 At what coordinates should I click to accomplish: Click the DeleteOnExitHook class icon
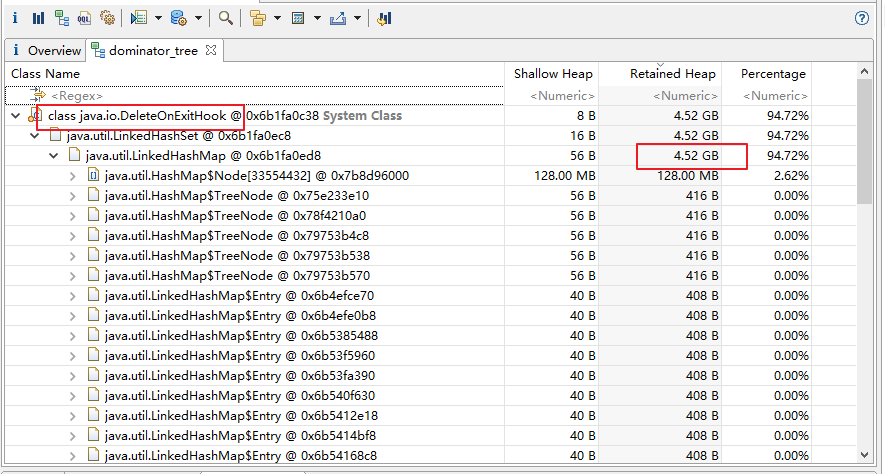tap(36, 116)
